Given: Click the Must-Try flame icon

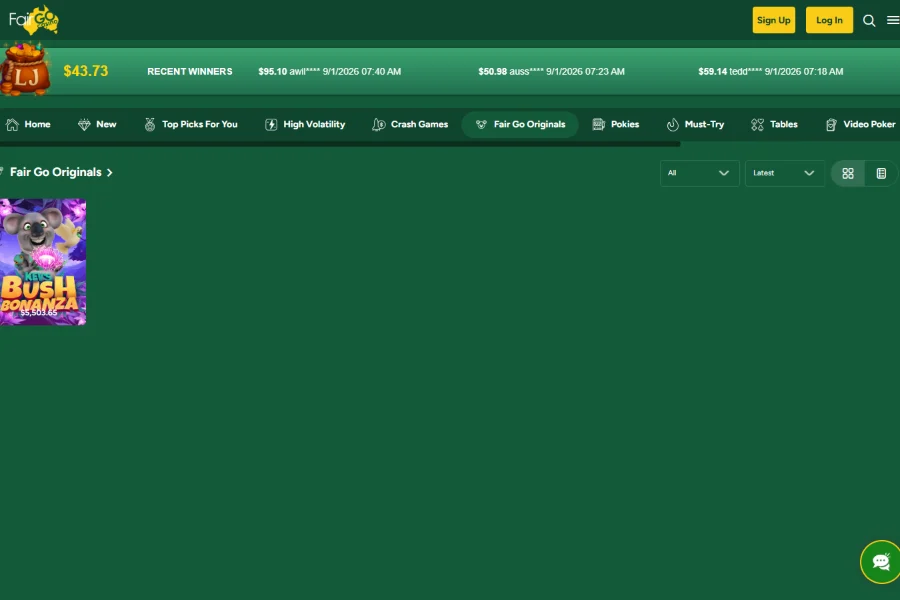Looking at the screenshot, I should click(x=673, y=125).
